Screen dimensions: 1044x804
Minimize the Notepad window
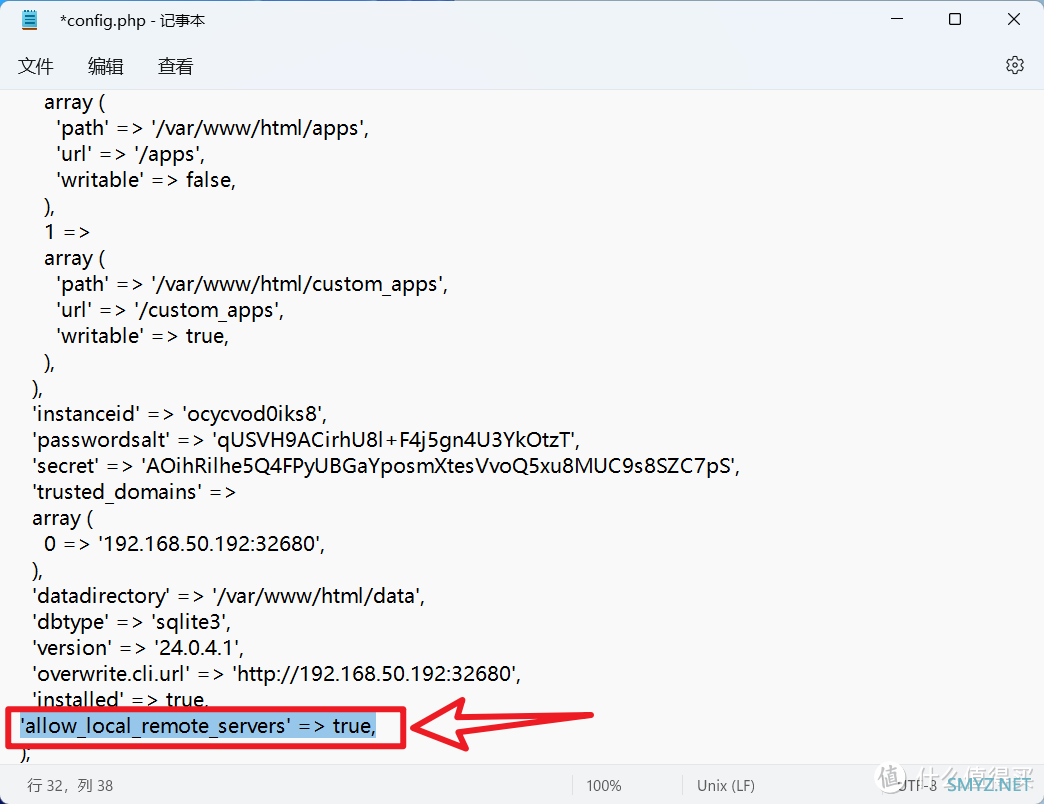point(897,19)
